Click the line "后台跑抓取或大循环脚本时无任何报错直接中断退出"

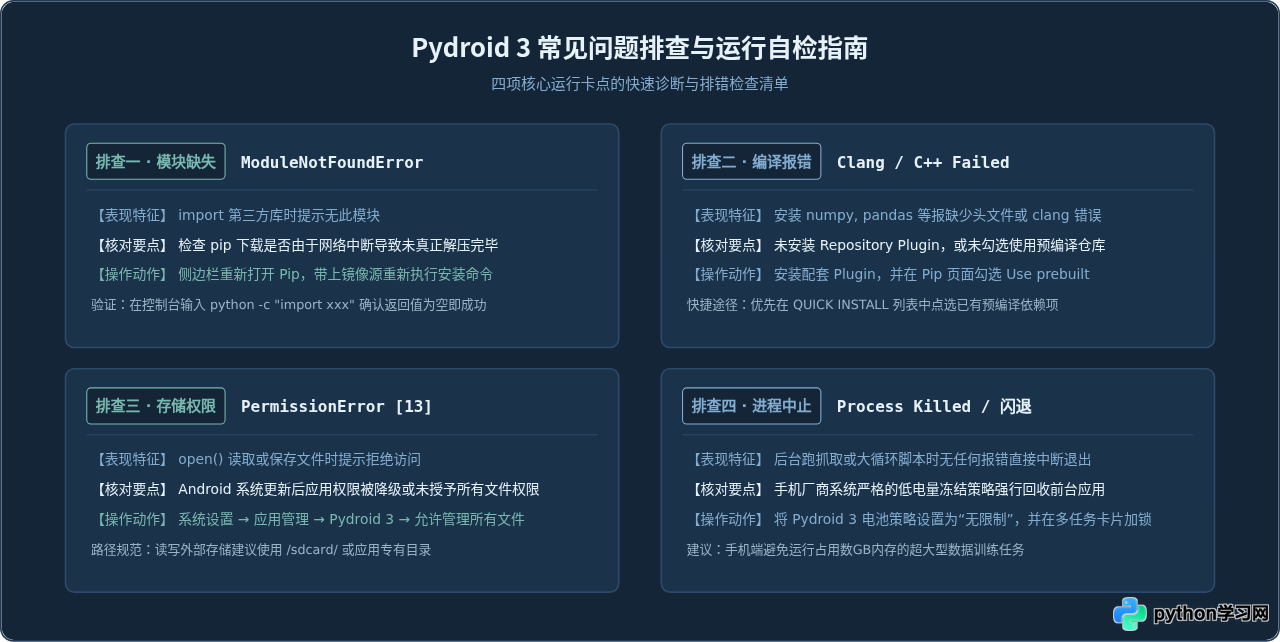click(932, 459)
